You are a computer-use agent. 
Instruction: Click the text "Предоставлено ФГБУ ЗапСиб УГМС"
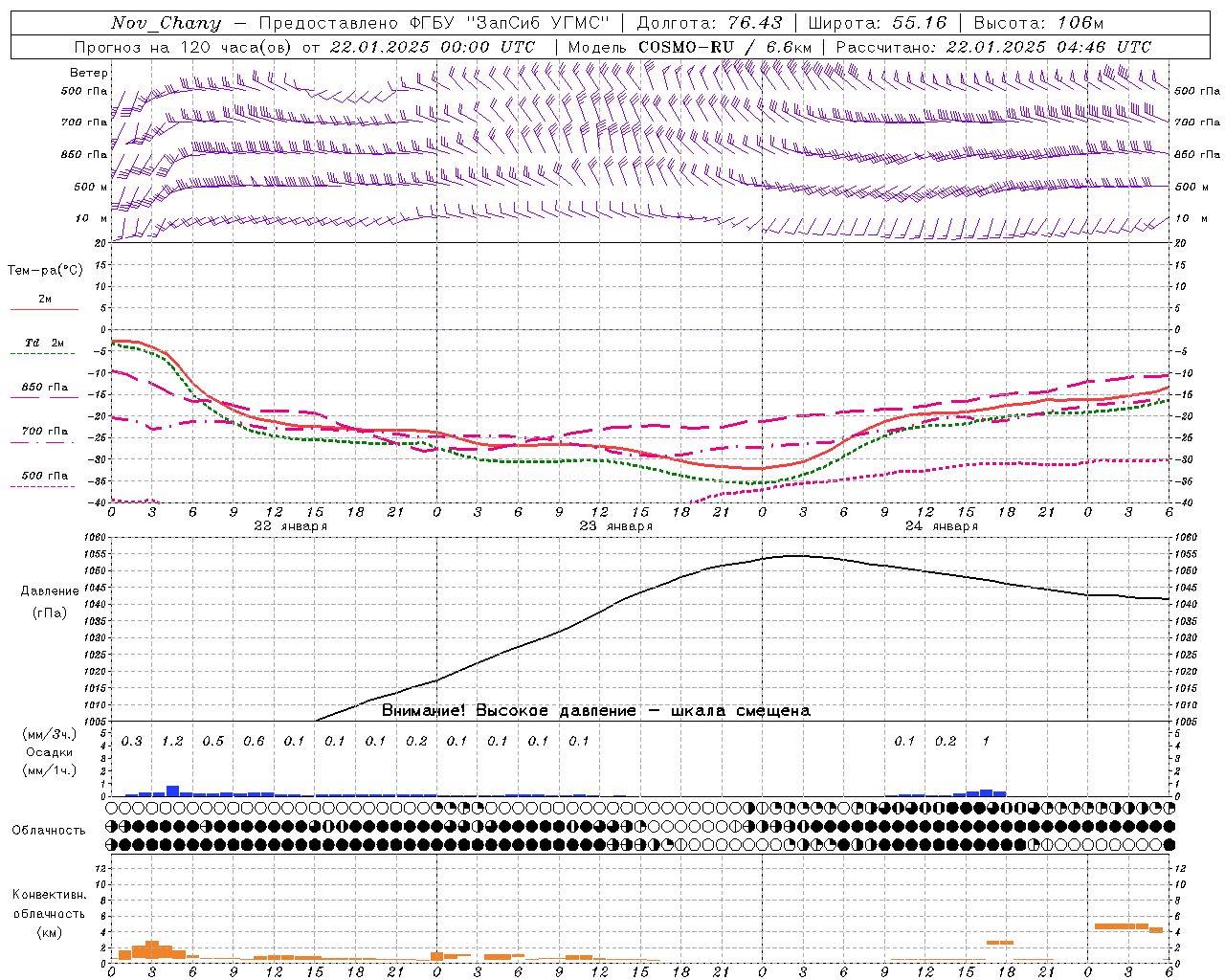(x=433, y=23)
